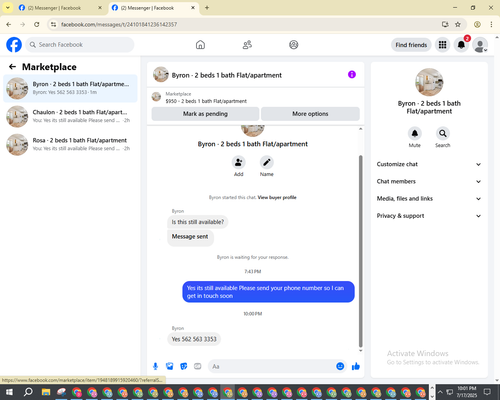Click the blue 'Yes its still available' message
This screenshot has width=500, height=400.
(268, 292)
